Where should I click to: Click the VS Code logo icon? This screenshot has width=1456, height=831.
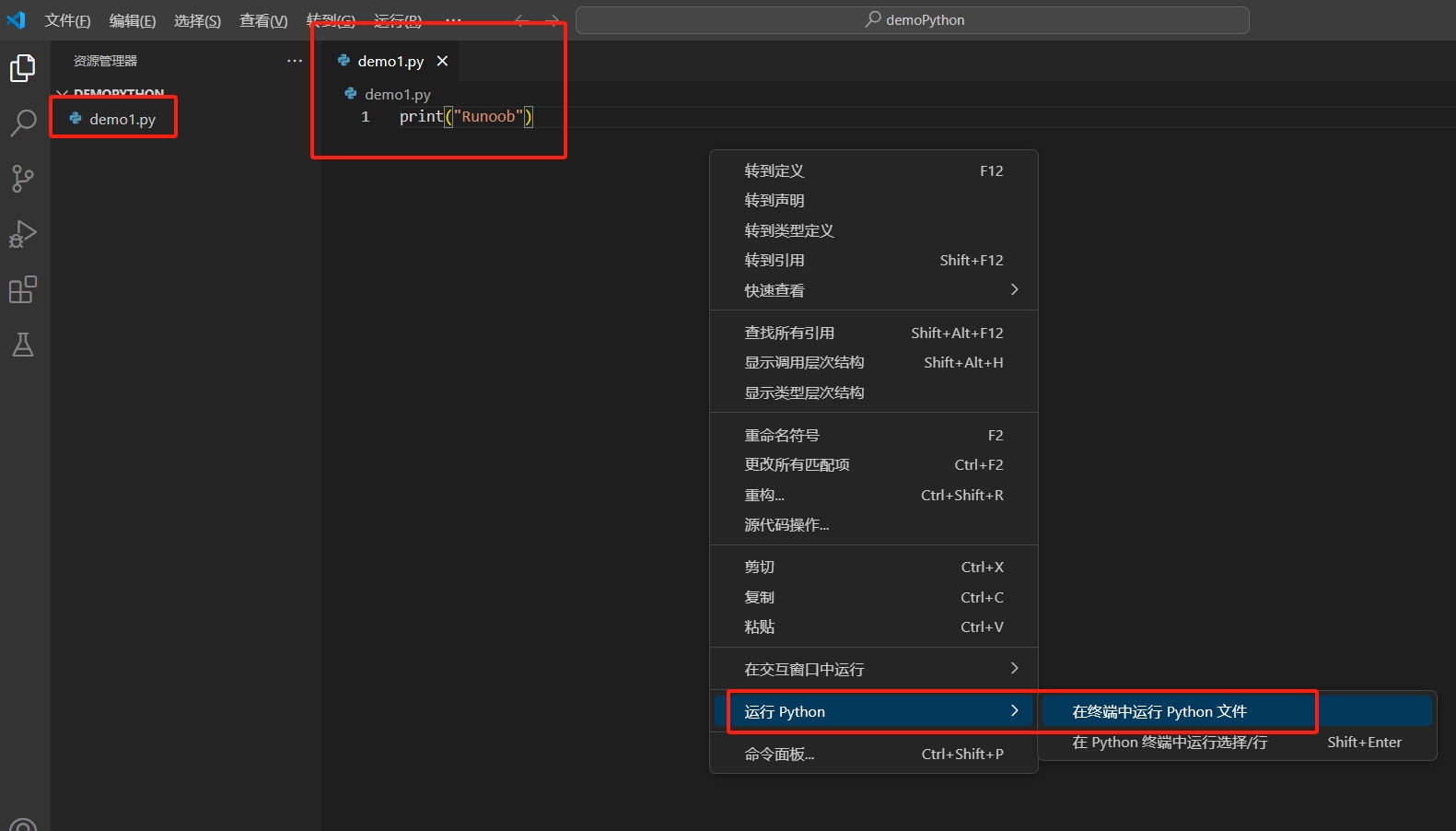click(x=17, y=20)
